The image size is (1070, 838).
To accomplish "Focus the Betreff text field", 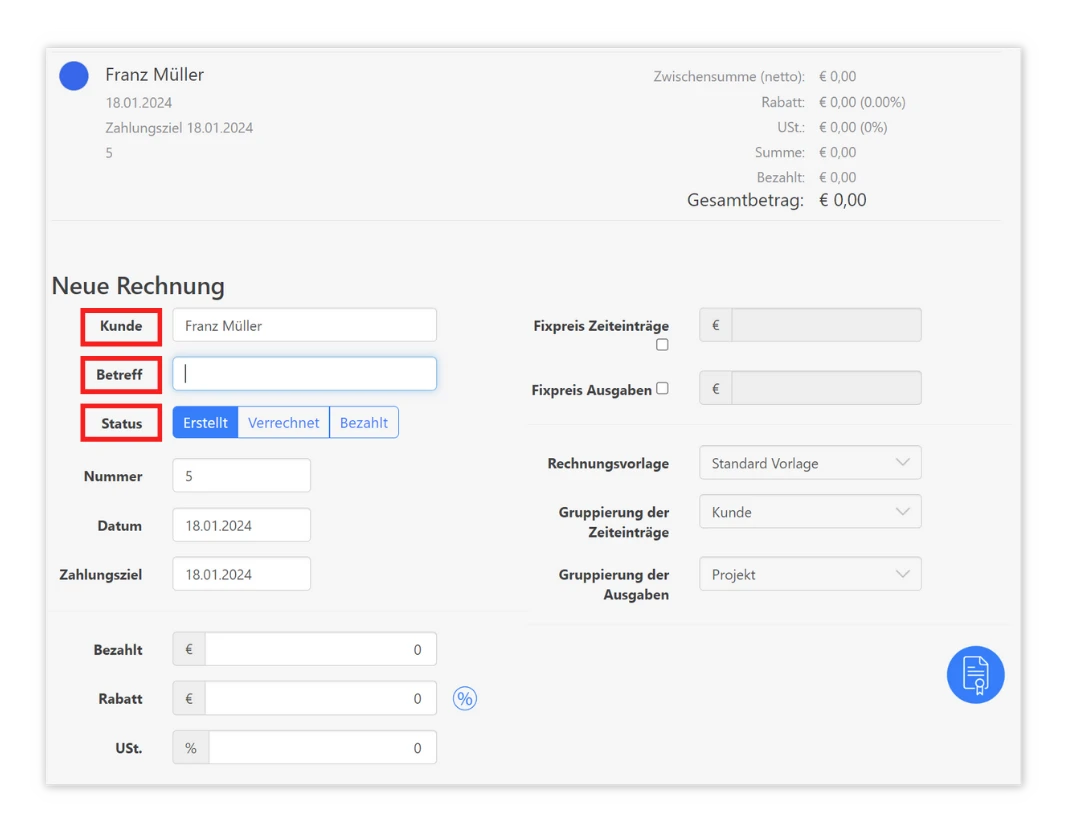I will click(304, 374).
